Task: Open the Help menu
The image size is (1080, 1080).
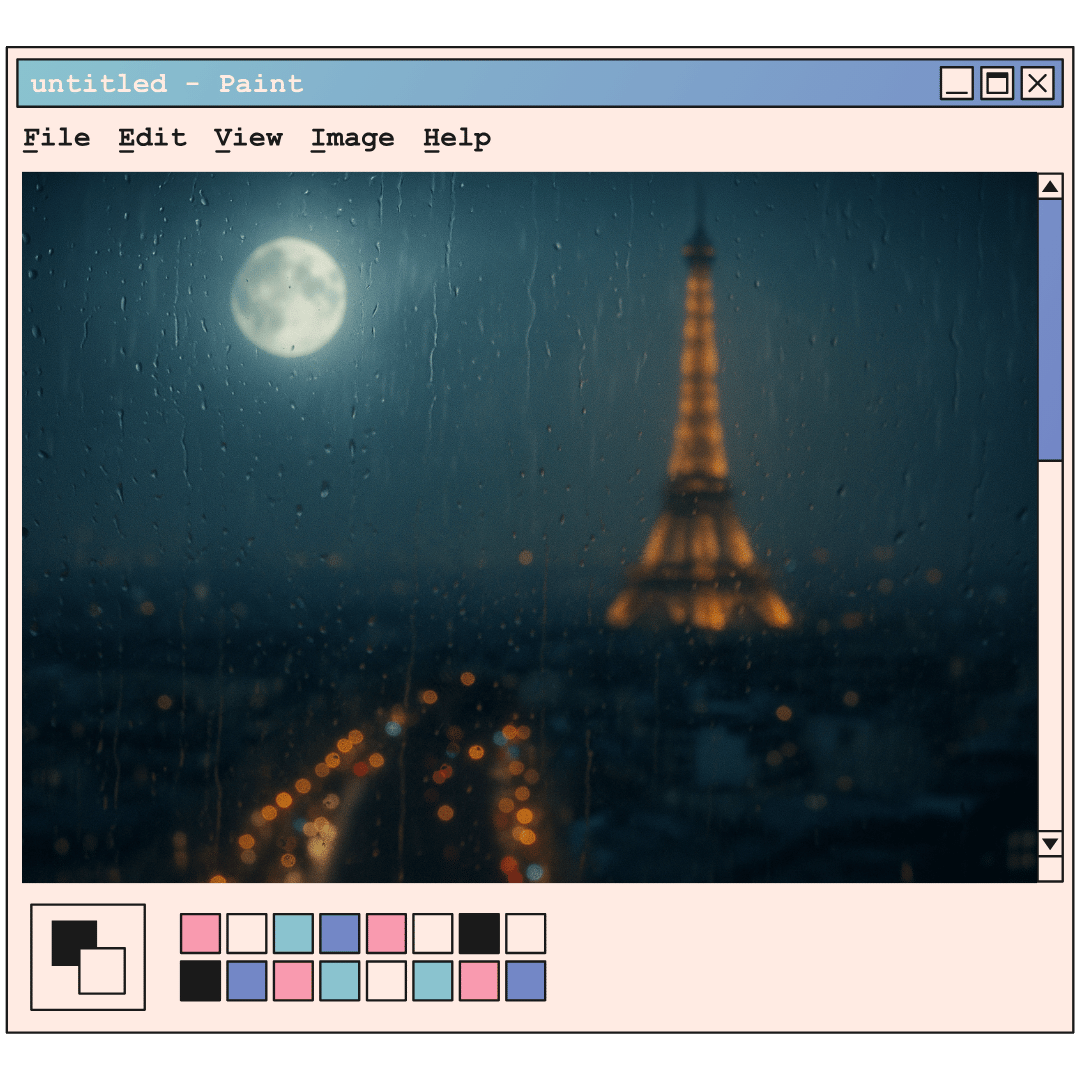Action: click(x=457, y=138)
